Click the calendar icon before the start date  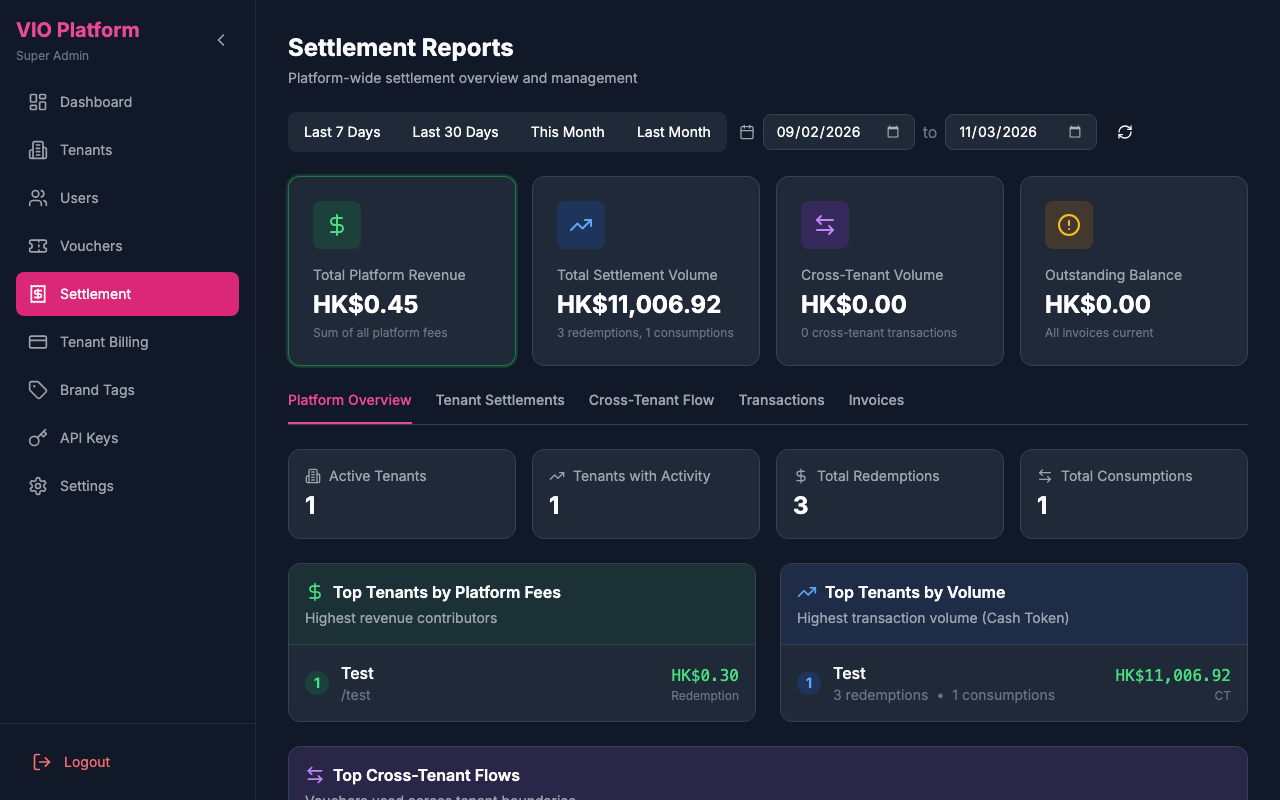(746, 131)
